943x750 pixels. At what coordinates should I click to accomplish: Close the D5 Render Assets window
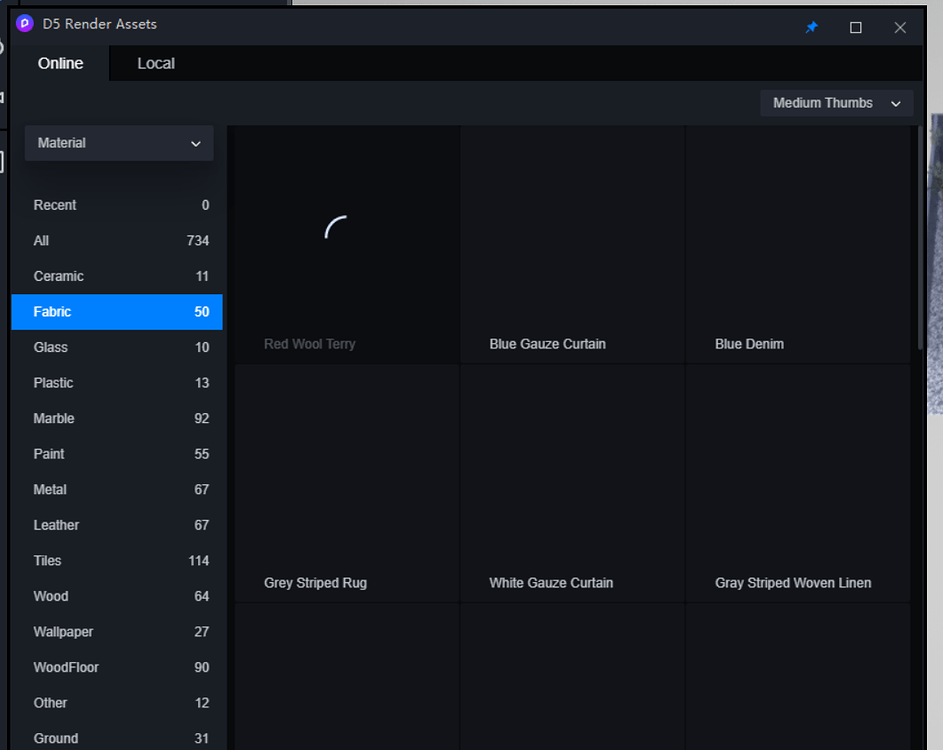900,28
